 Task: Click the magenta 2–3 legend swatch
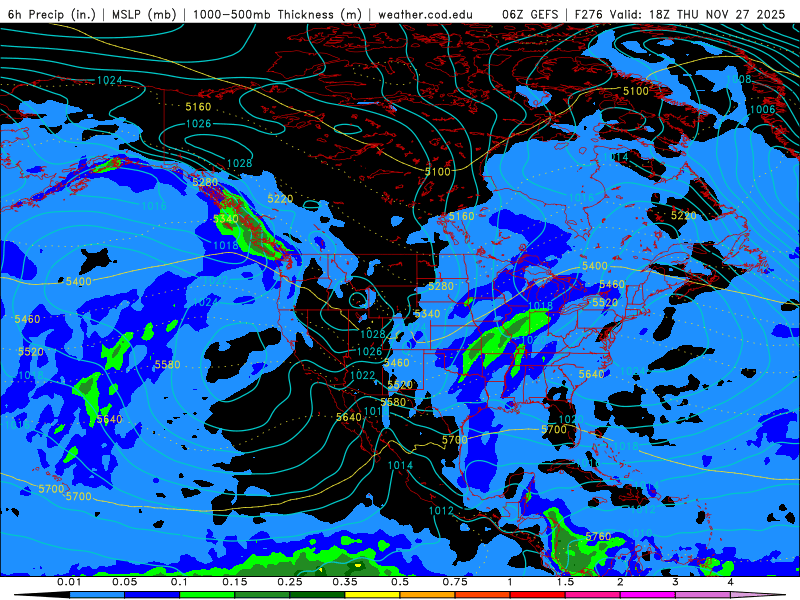point(648,595)
